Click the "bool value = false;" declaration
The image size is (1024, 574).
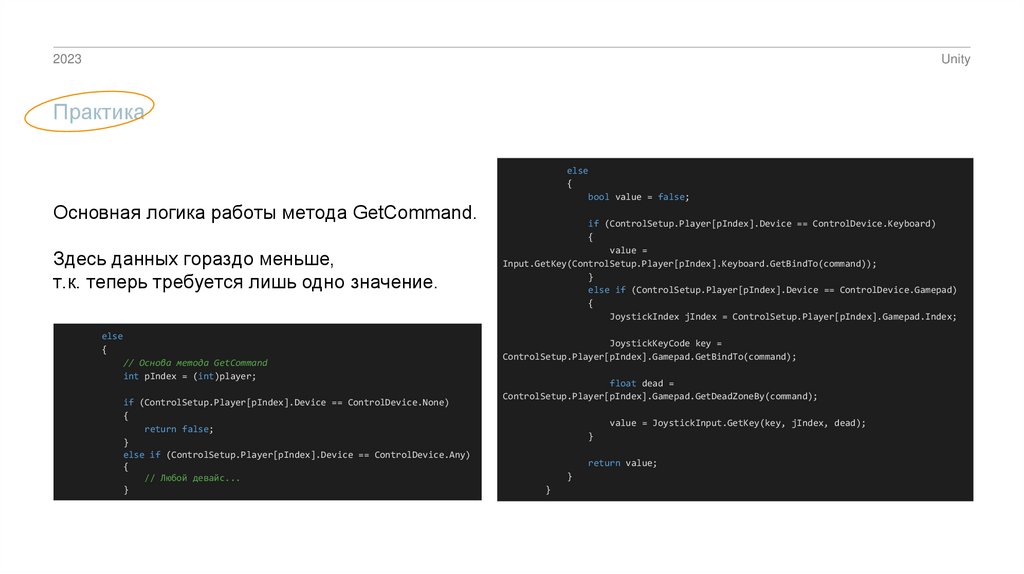pos(638,197)
